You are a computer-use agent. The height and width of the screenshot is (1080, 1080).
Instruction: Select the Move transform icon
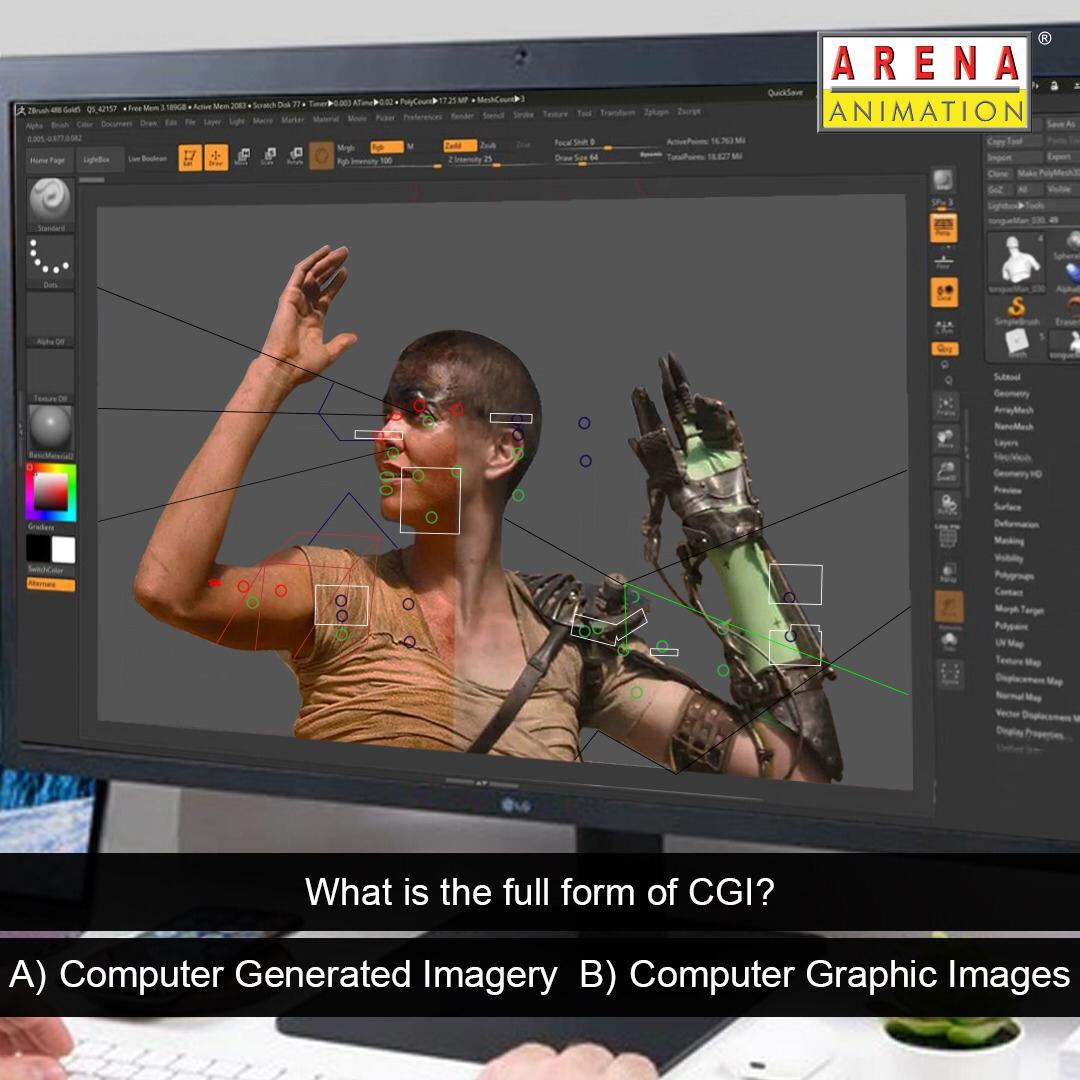[x=242, y=156]
